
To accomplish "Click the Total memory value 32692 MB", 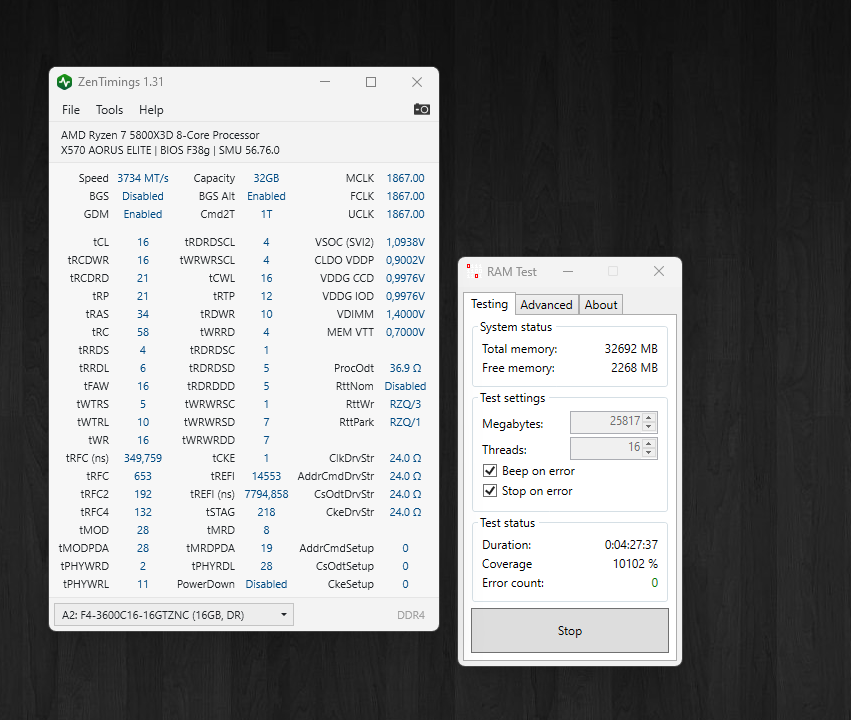I will coord(631,348).
